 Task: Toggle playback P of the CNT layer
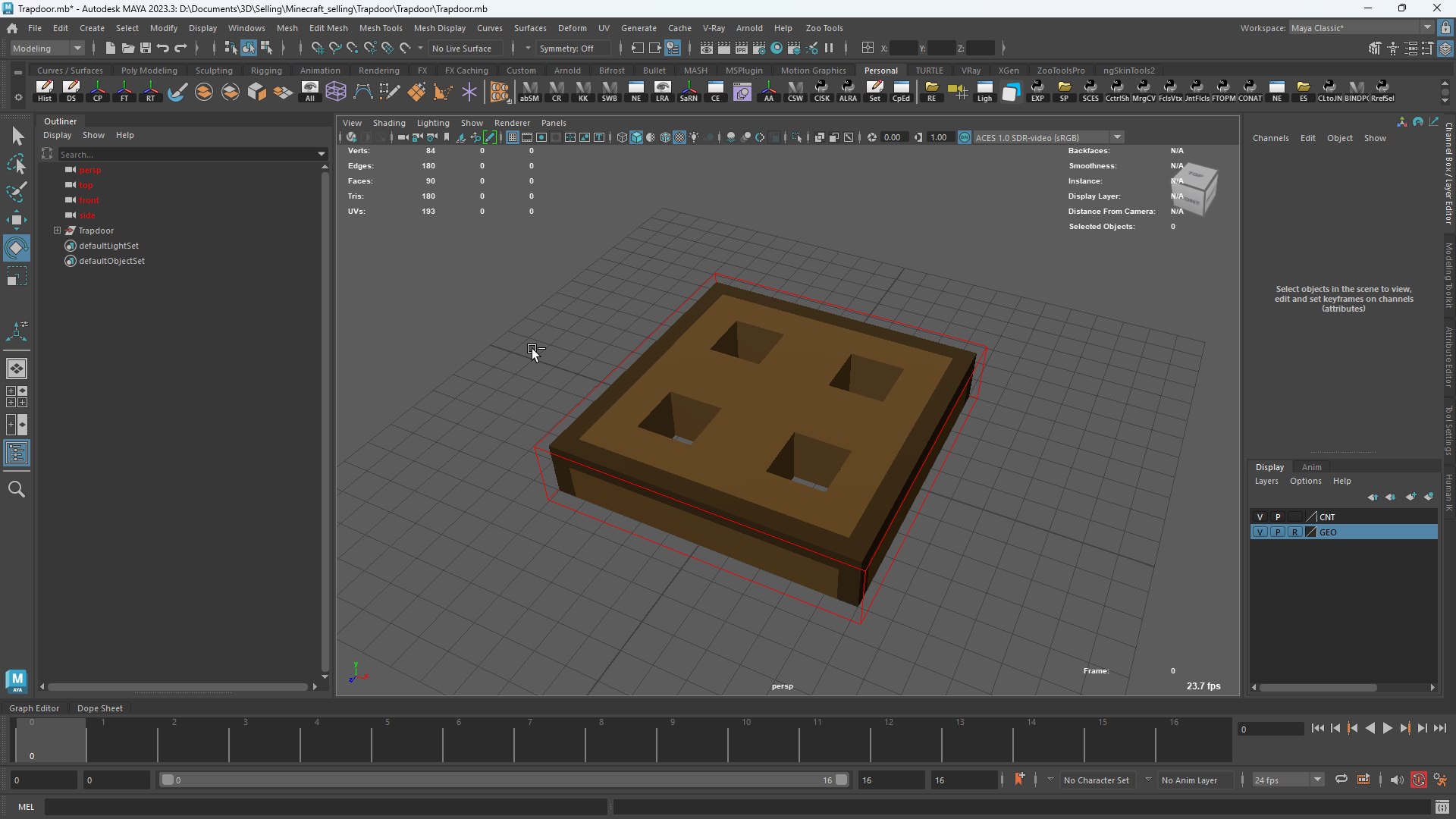click(1278, 517)
